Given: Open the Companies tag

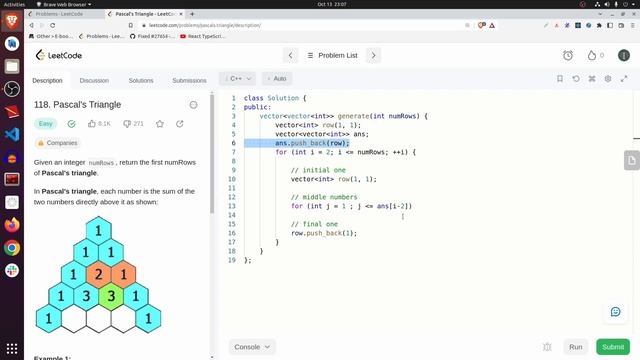Looking at the screenshot, I should point(58,143).
